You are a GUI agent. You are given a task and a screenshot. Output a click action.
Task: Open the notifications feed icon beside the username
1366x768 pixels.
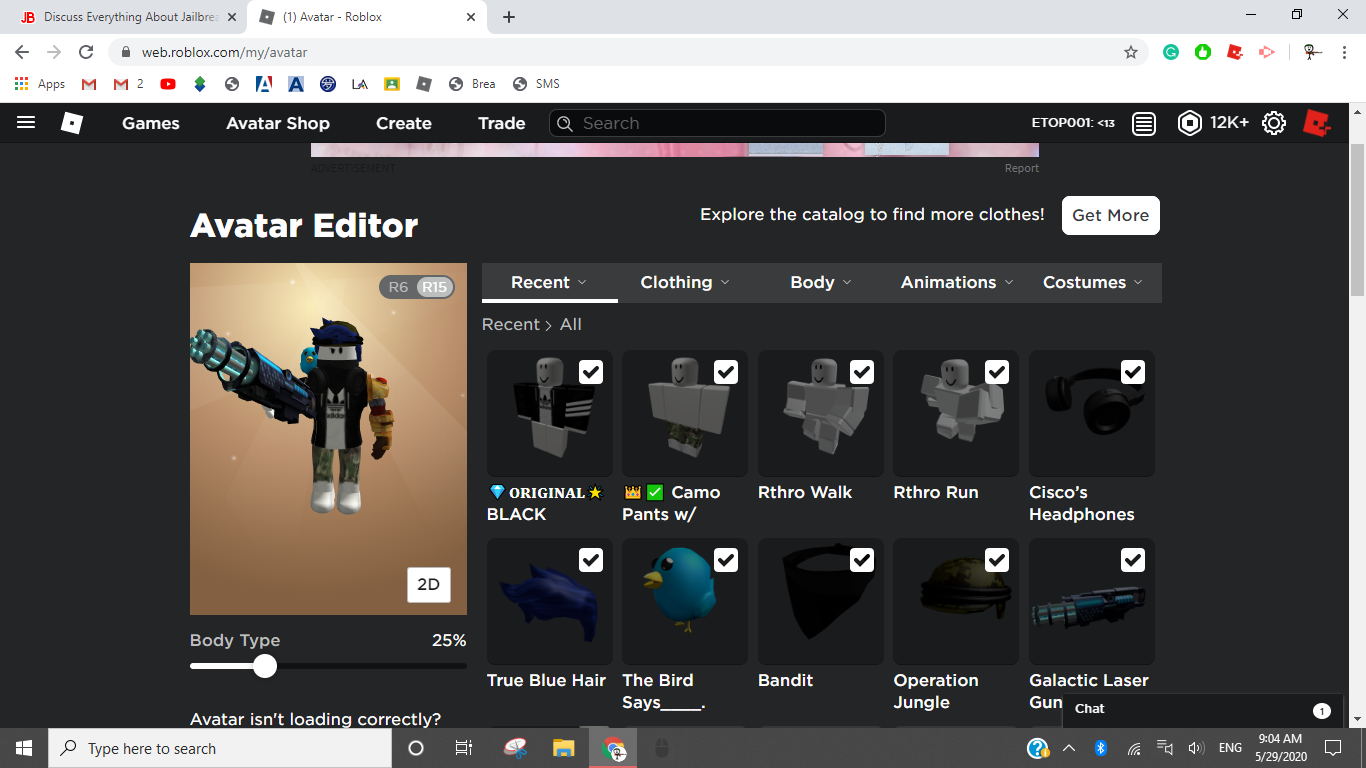tap(1144, 123)
